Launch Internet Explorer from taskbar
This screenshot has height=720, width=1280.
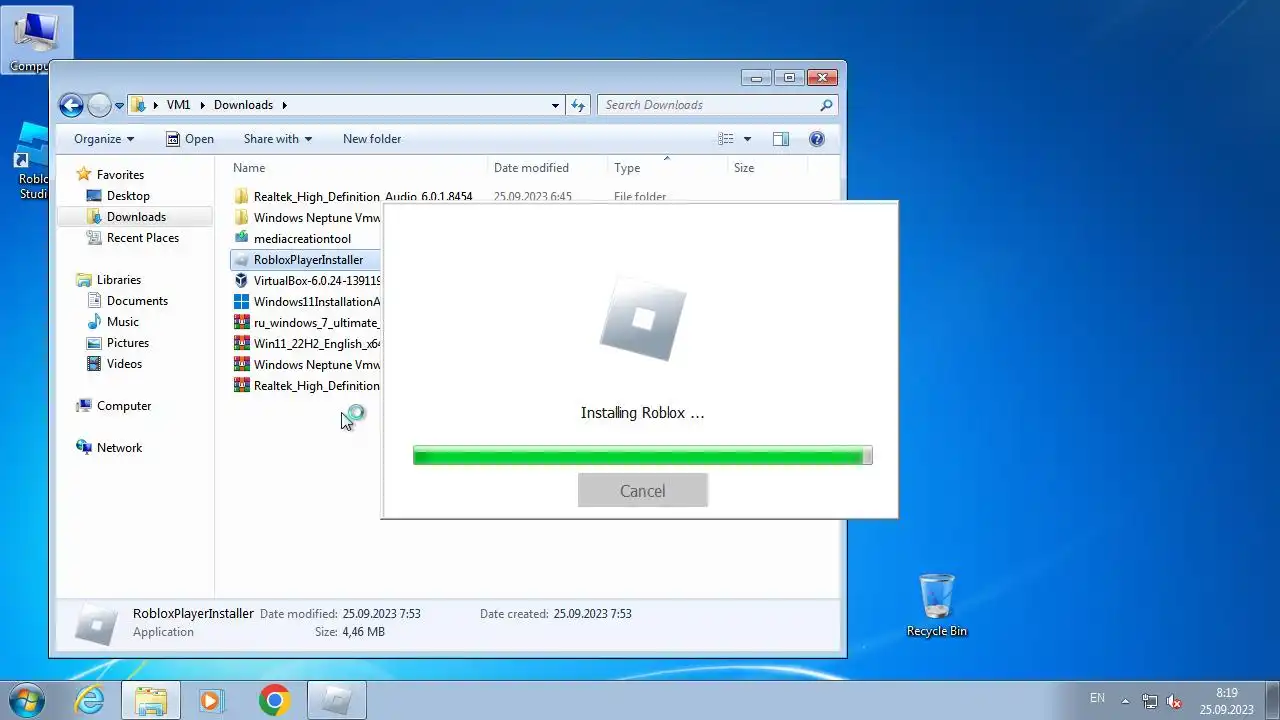(x=90, y=700)
